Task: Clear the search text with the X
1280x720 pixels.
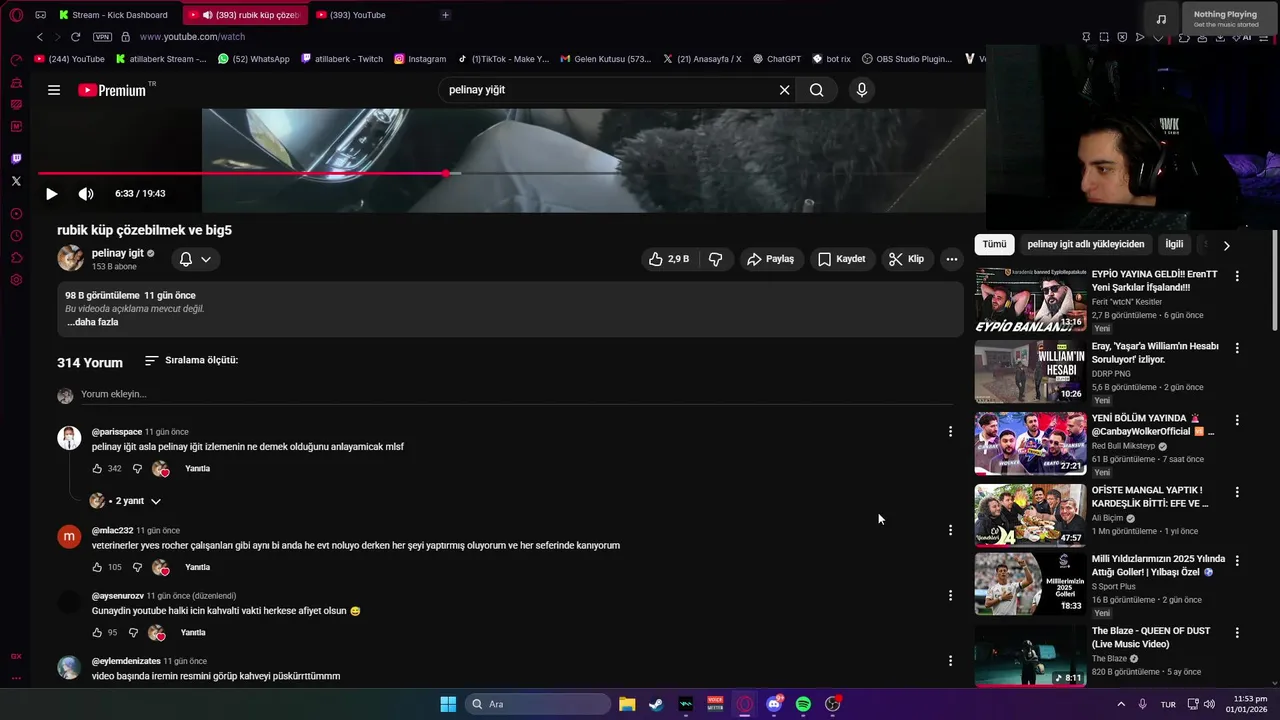Action: (x=785, y=90)
